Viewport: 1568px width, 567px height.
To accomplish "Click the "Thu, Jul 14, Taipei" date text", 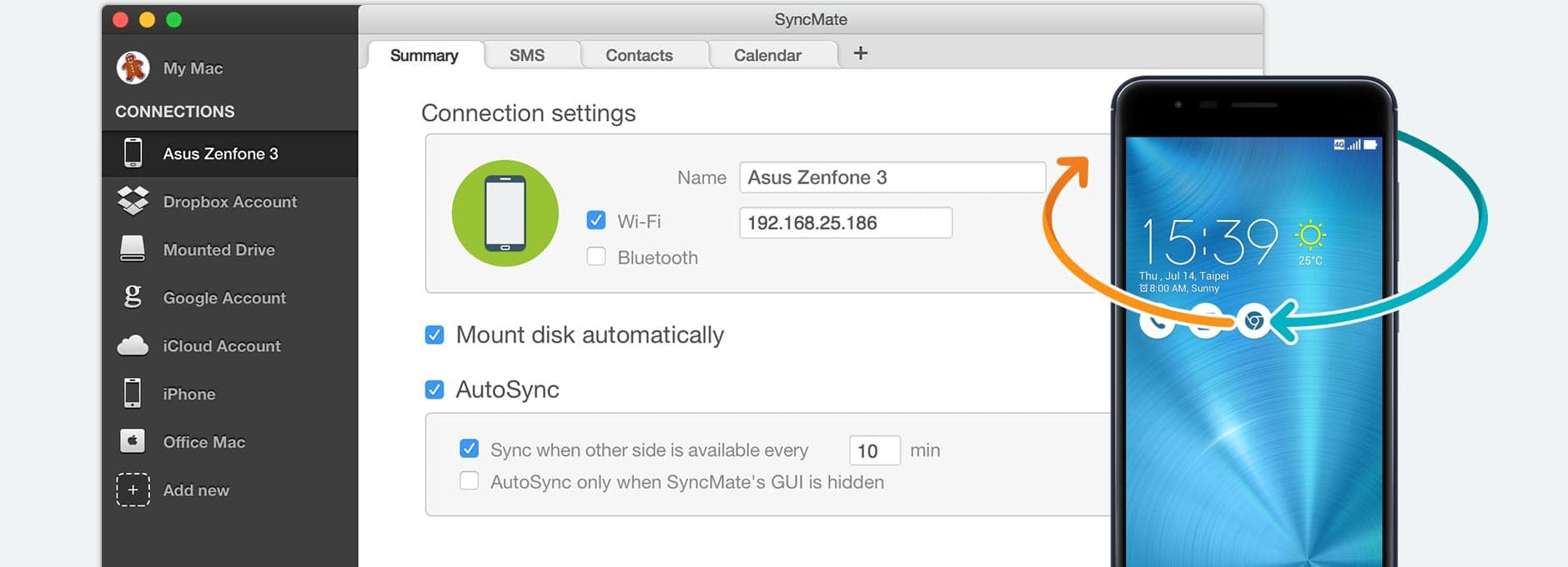I will coord(1184,276).
